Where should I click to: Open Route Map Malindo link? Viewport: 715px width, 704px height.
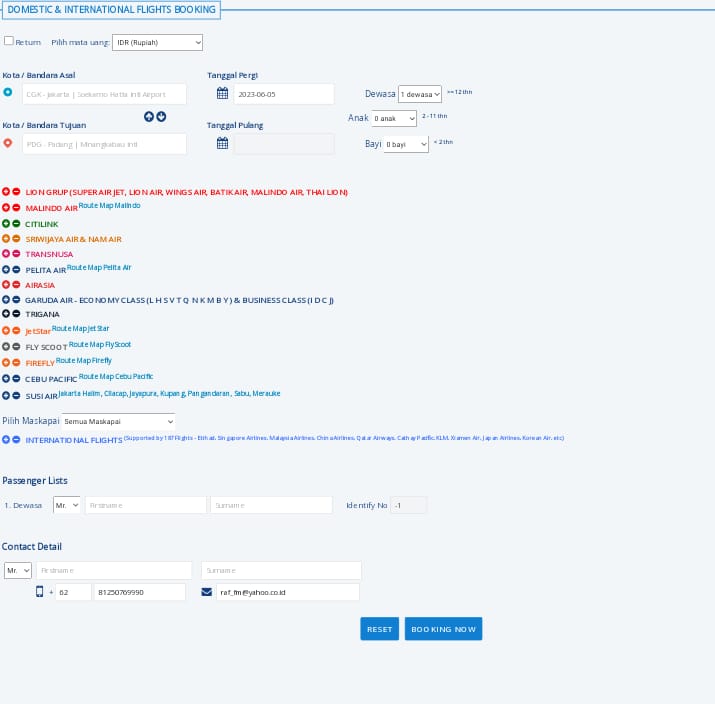point(109,206)
